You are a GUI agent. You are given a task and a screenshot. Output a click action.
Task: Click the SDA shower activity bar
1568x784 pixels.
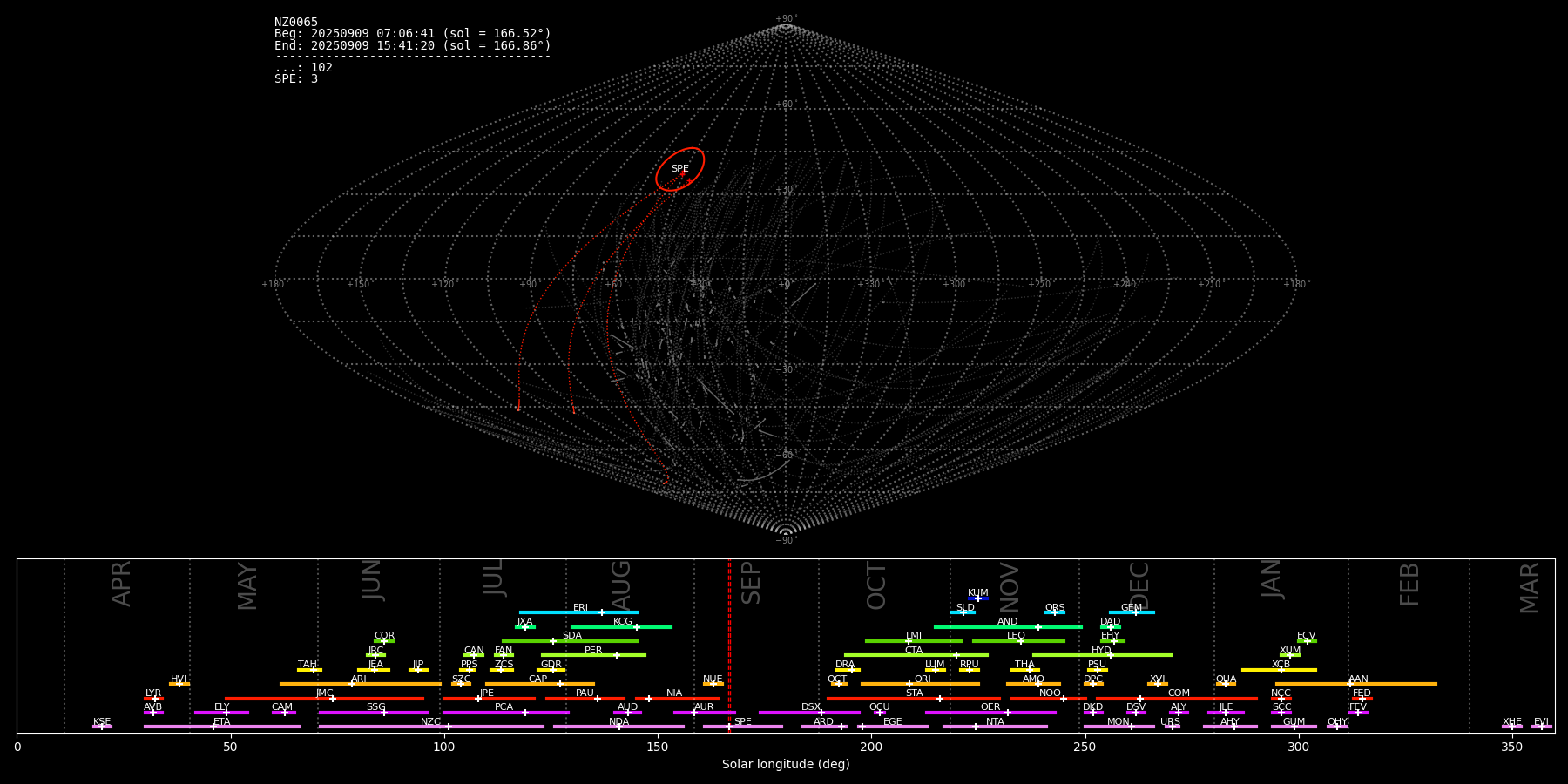tap(570, 641)
